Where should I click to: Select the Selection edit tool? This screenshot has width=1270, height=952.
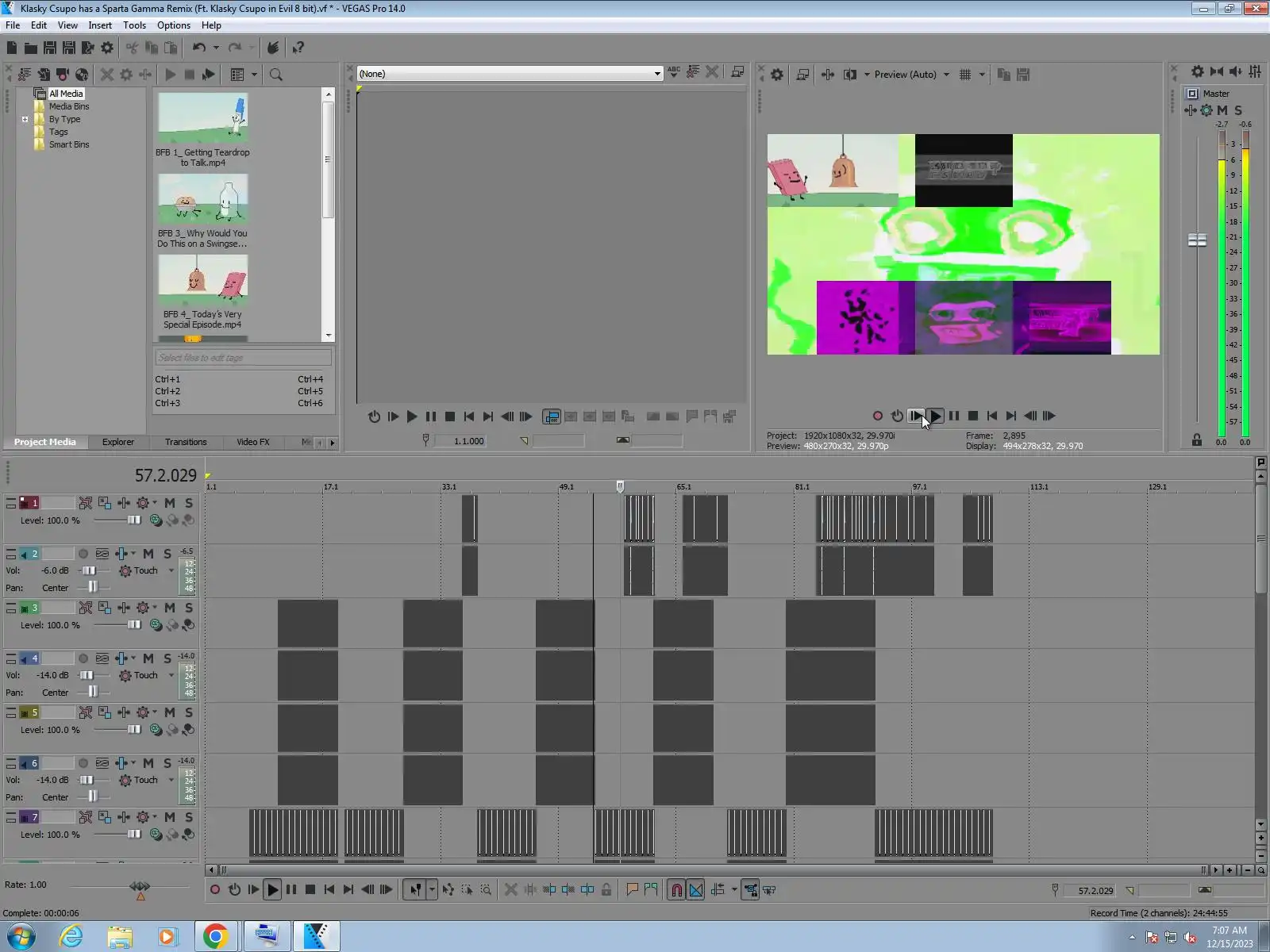click(x=467, y=890)
